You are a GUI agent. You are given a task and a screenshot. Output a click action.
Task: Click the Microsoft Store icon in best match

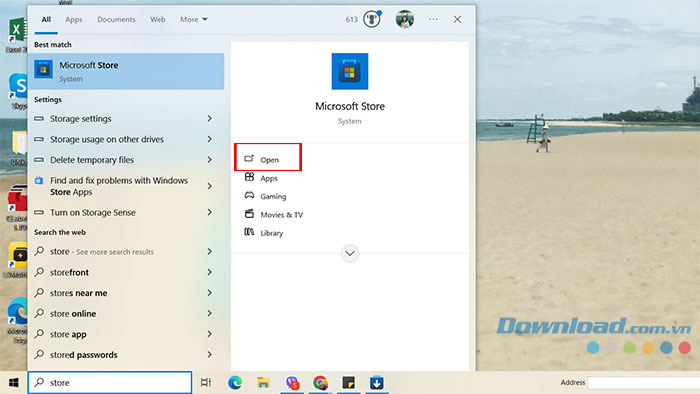pyautogui.click(x=44, y=69)
